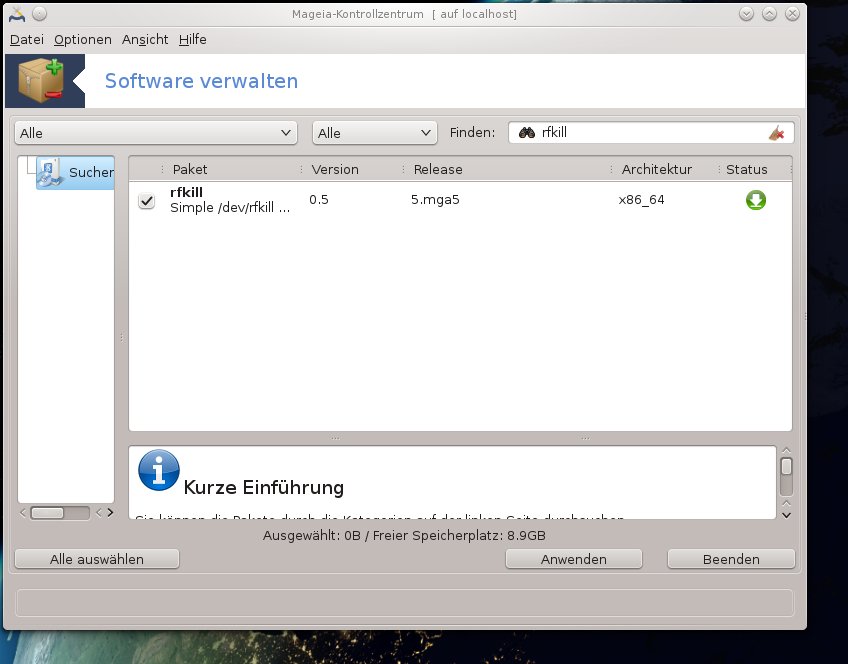This screenshot has width=848, height=664.
Task: Select the Suchergebnisse icon in sidebar
Action: [x=48, y=172]
